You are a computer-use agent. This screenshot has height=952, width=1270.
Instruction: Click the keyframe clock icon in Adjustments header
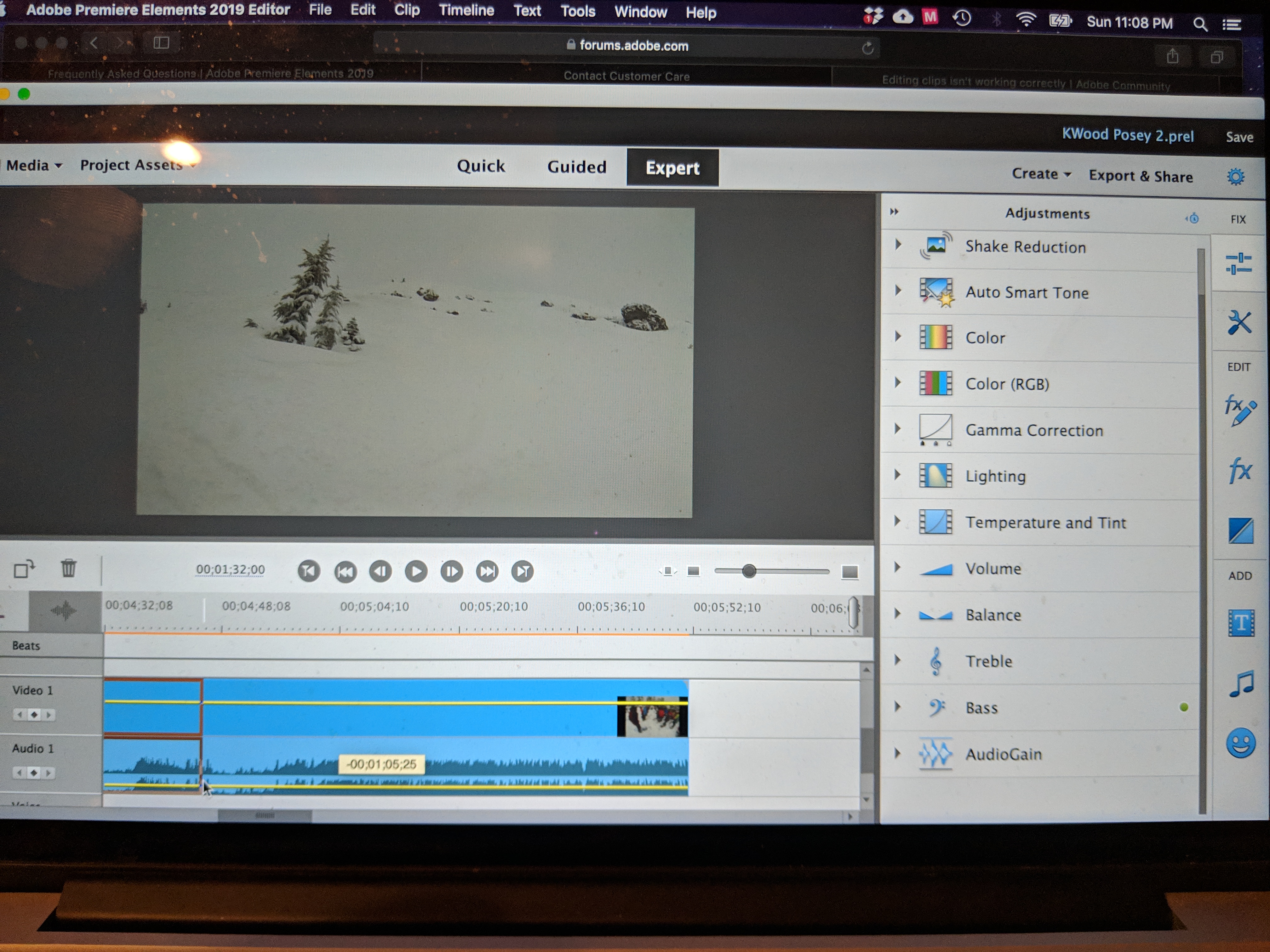click(x=1193, y=218)
